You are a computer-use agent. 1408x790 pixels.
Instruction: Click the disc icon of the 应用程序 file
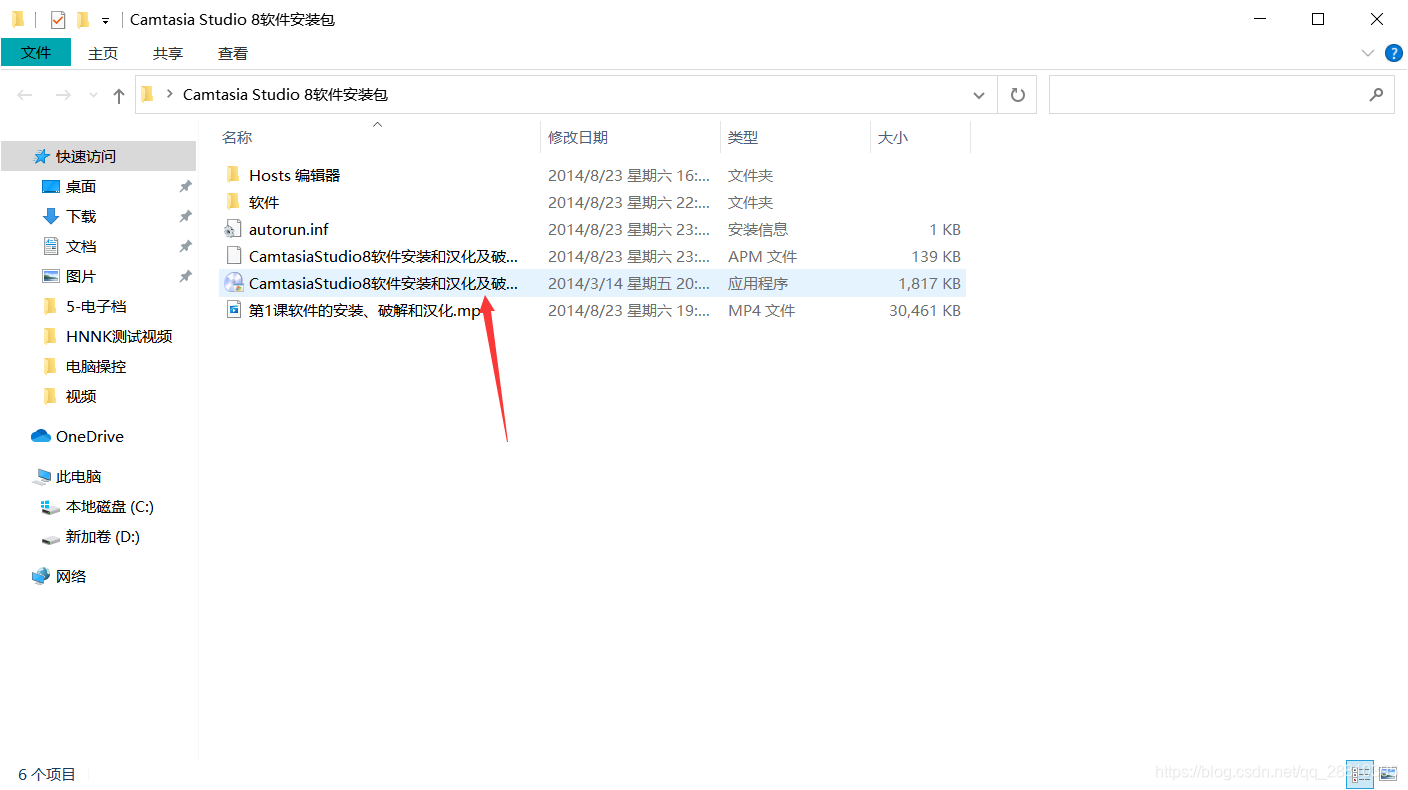233,283
